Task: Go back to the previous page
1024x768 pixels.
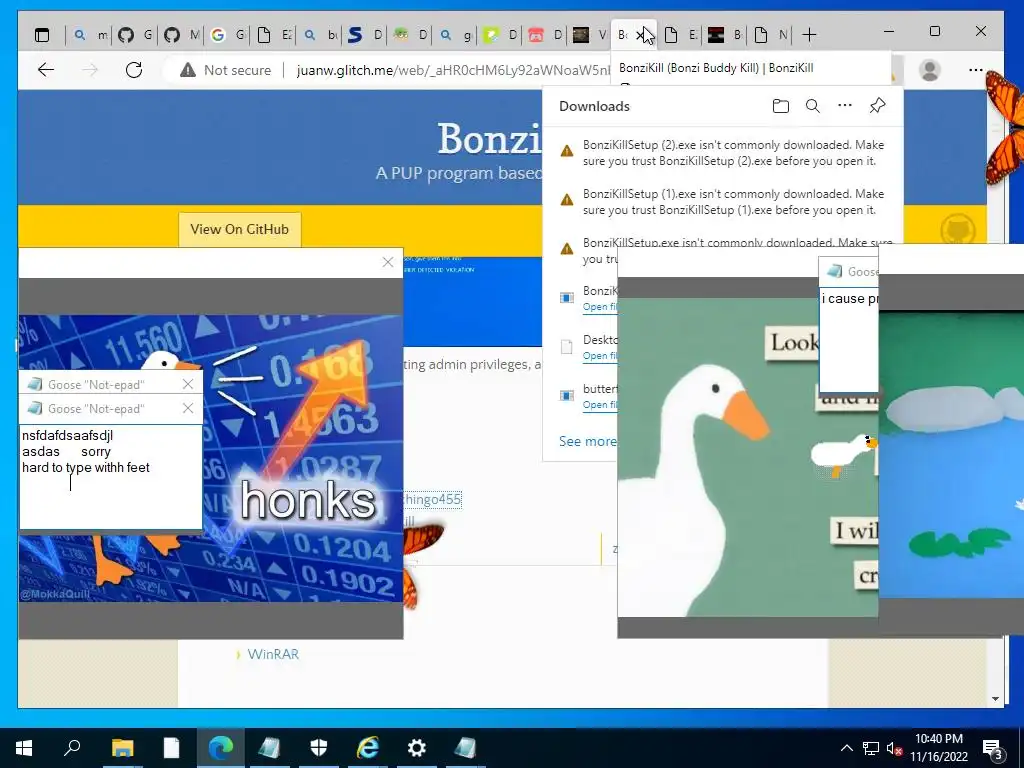Action: coord(46,70)
